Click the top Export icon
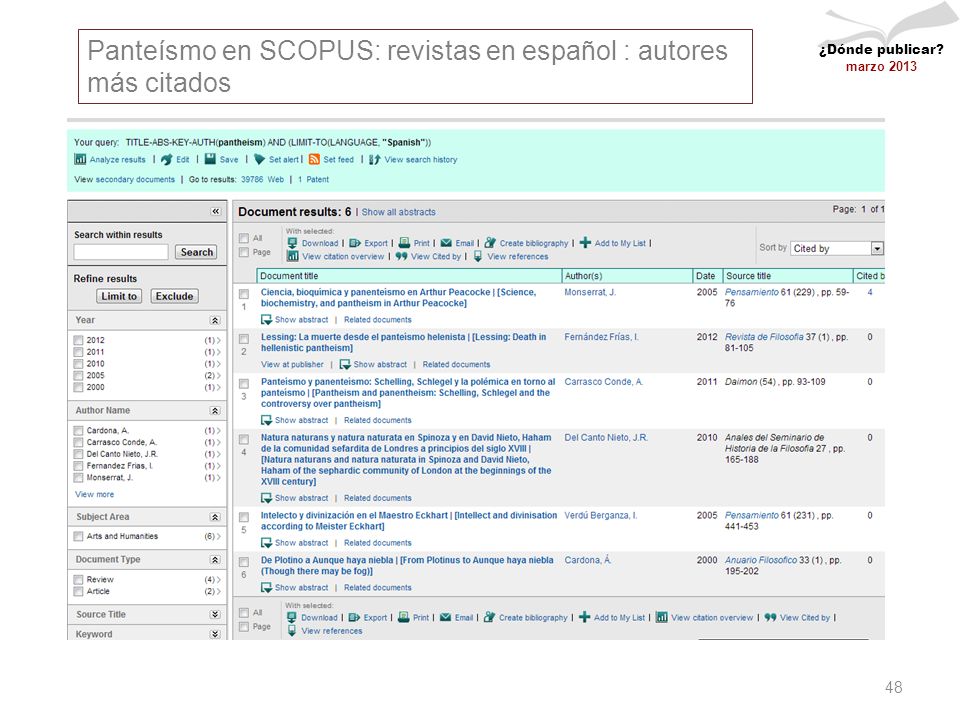The height and width of the screenshot is (720, 960). click(354, 243)
